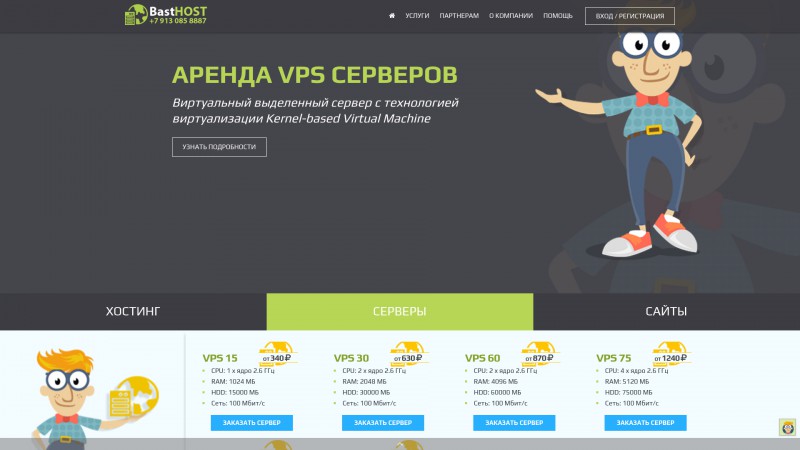Open the Помощь menu item

click(558, 16)
